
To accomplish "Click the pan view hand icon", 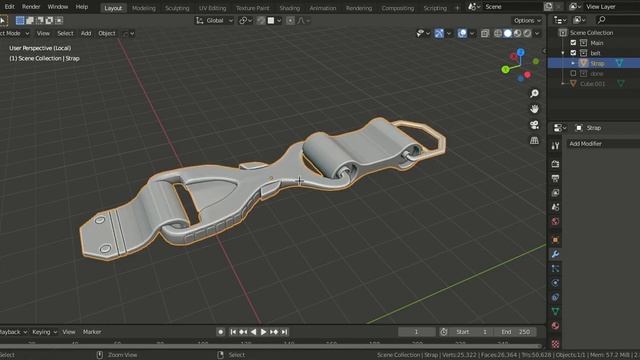I will (x=534, y=109).
